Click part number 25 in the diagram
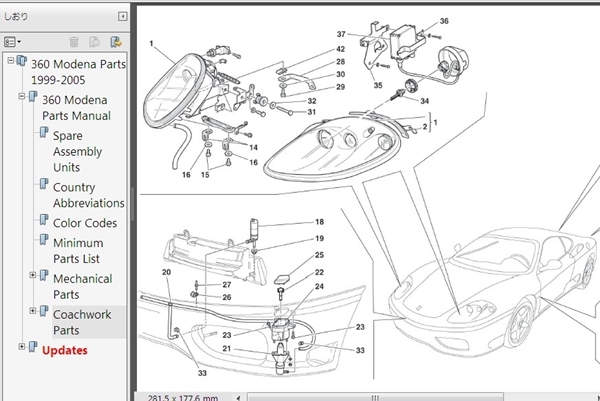Image resolution: width=600 pixels, height=401 pixels. 319,255
